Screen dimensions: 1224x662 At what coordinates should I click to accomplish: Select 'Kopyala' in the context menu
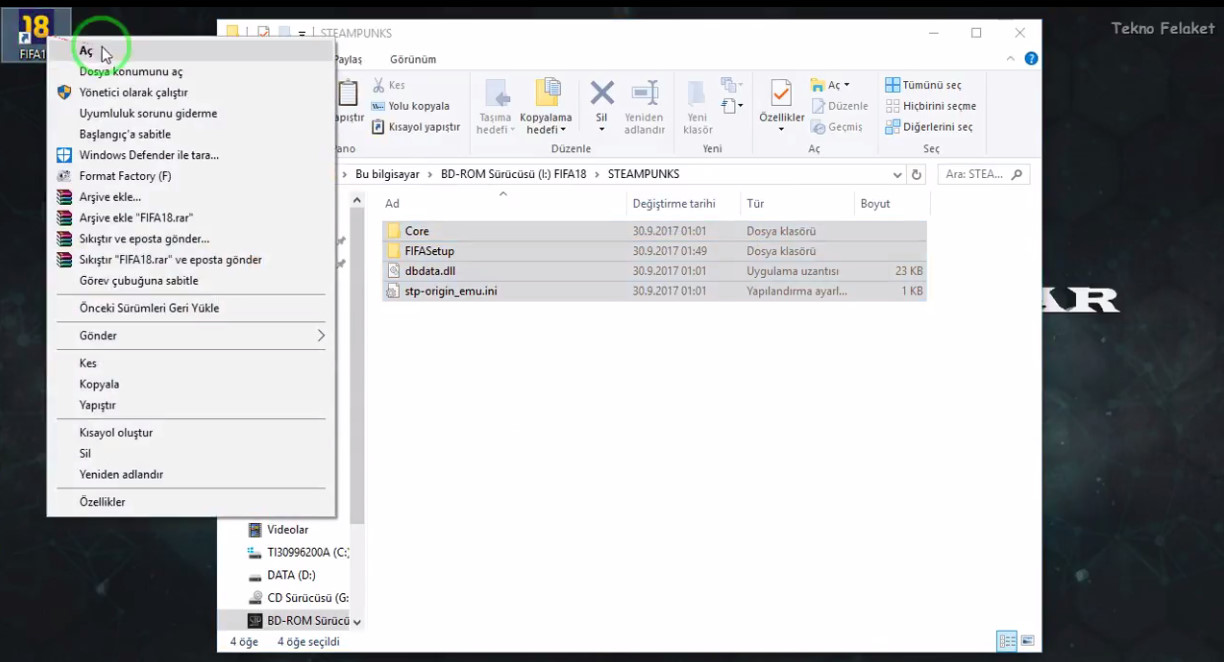(x=191, y=385)
